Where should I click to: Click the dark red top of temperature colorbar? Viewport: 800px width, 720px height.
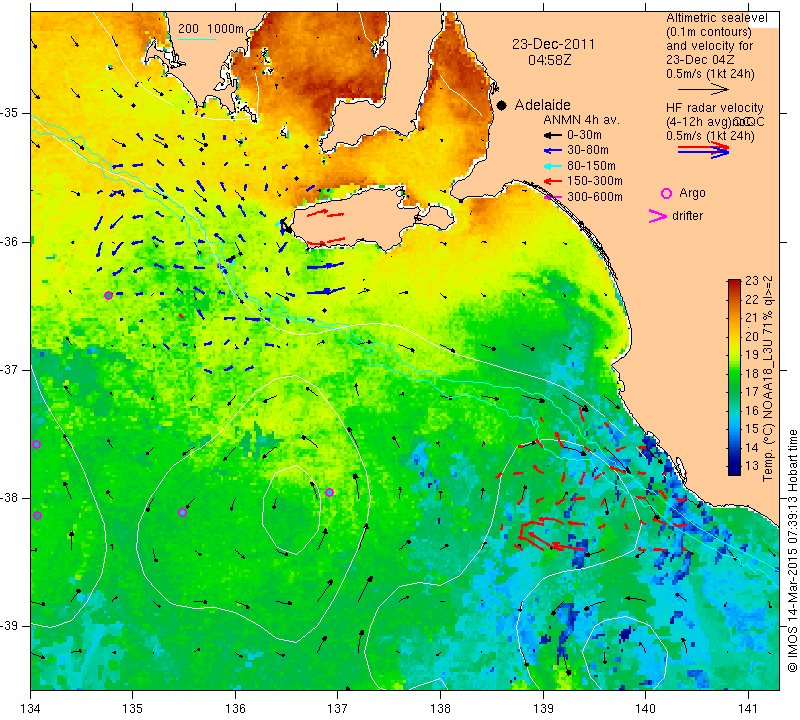734,282
